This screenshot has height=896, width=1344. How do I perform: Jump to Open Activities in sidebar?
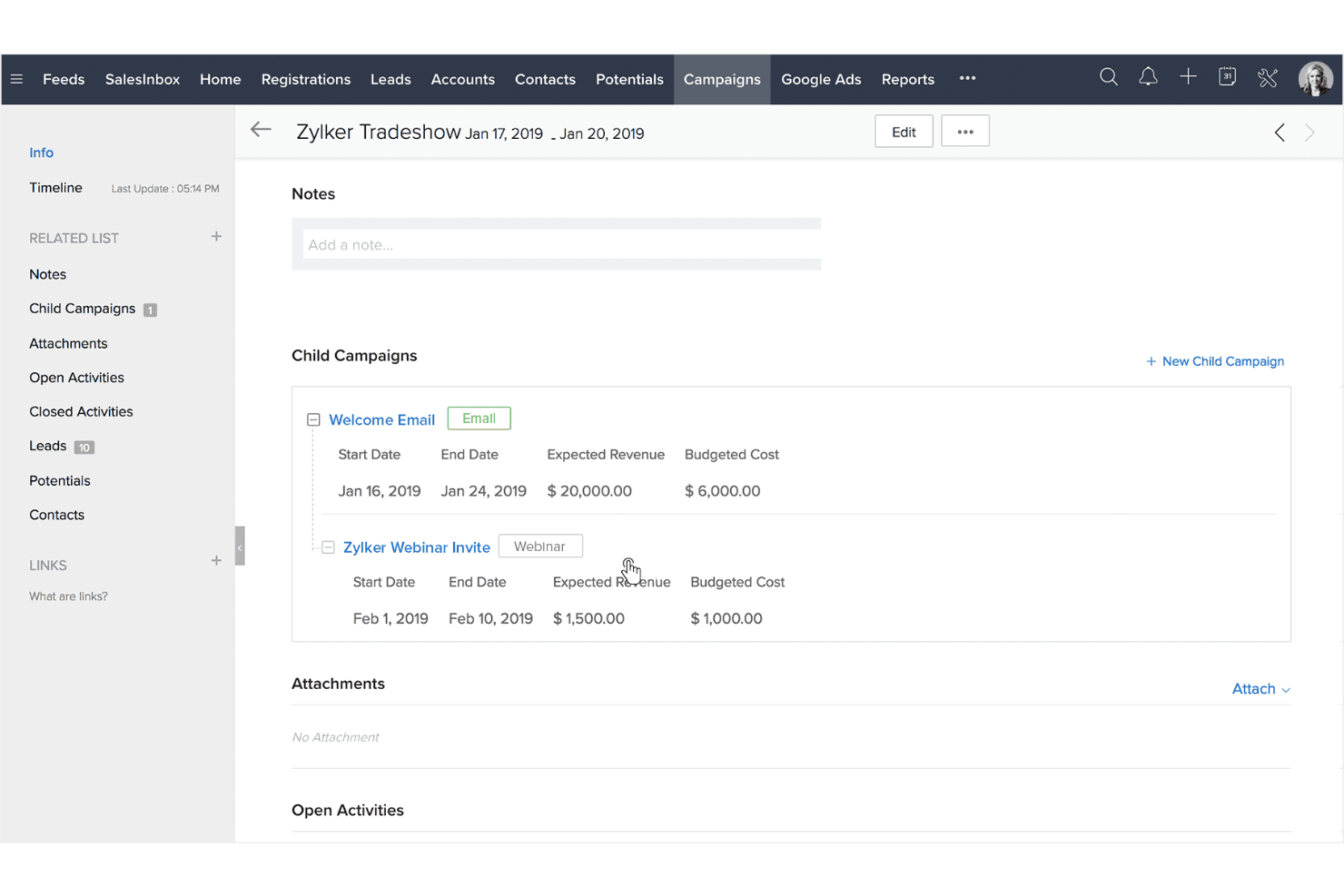tap(76, 378)
